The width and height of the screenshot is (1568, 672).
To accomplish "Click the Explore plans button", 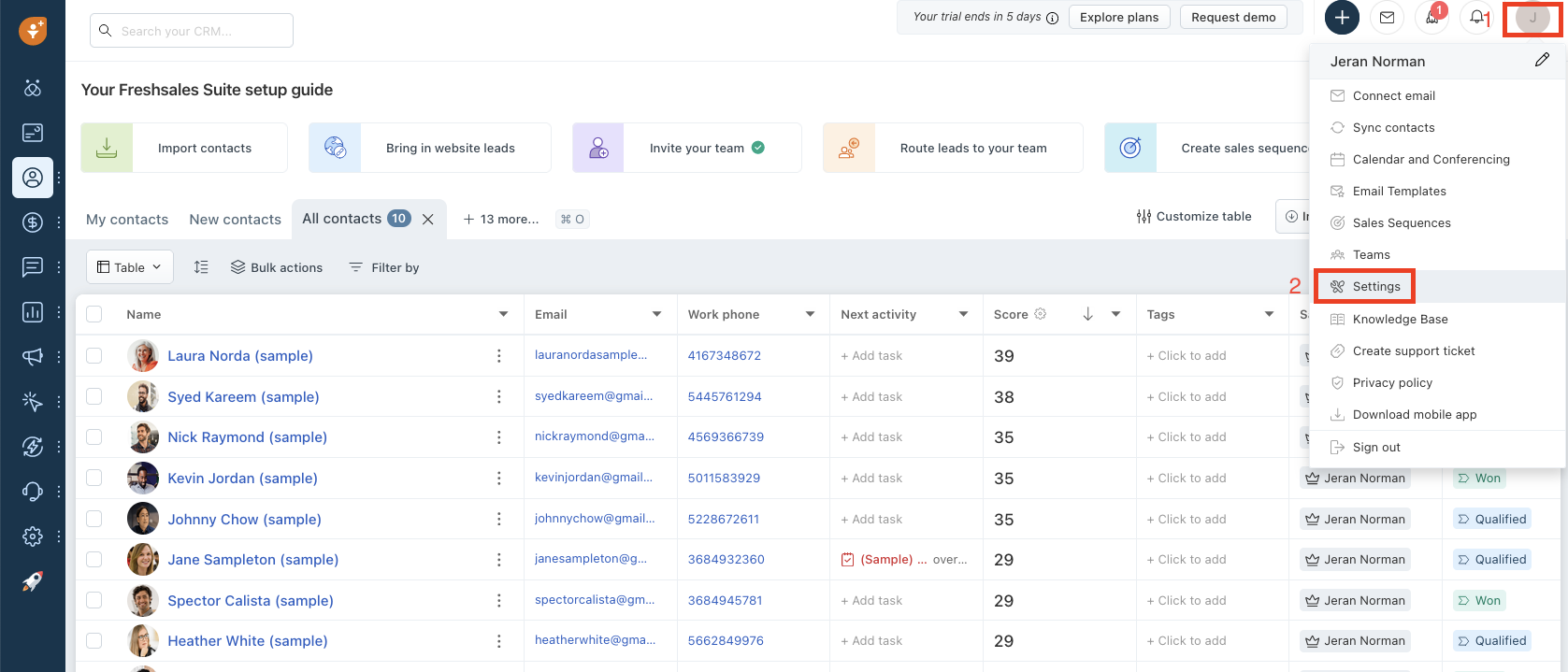I will click(x=1119, y=17).
